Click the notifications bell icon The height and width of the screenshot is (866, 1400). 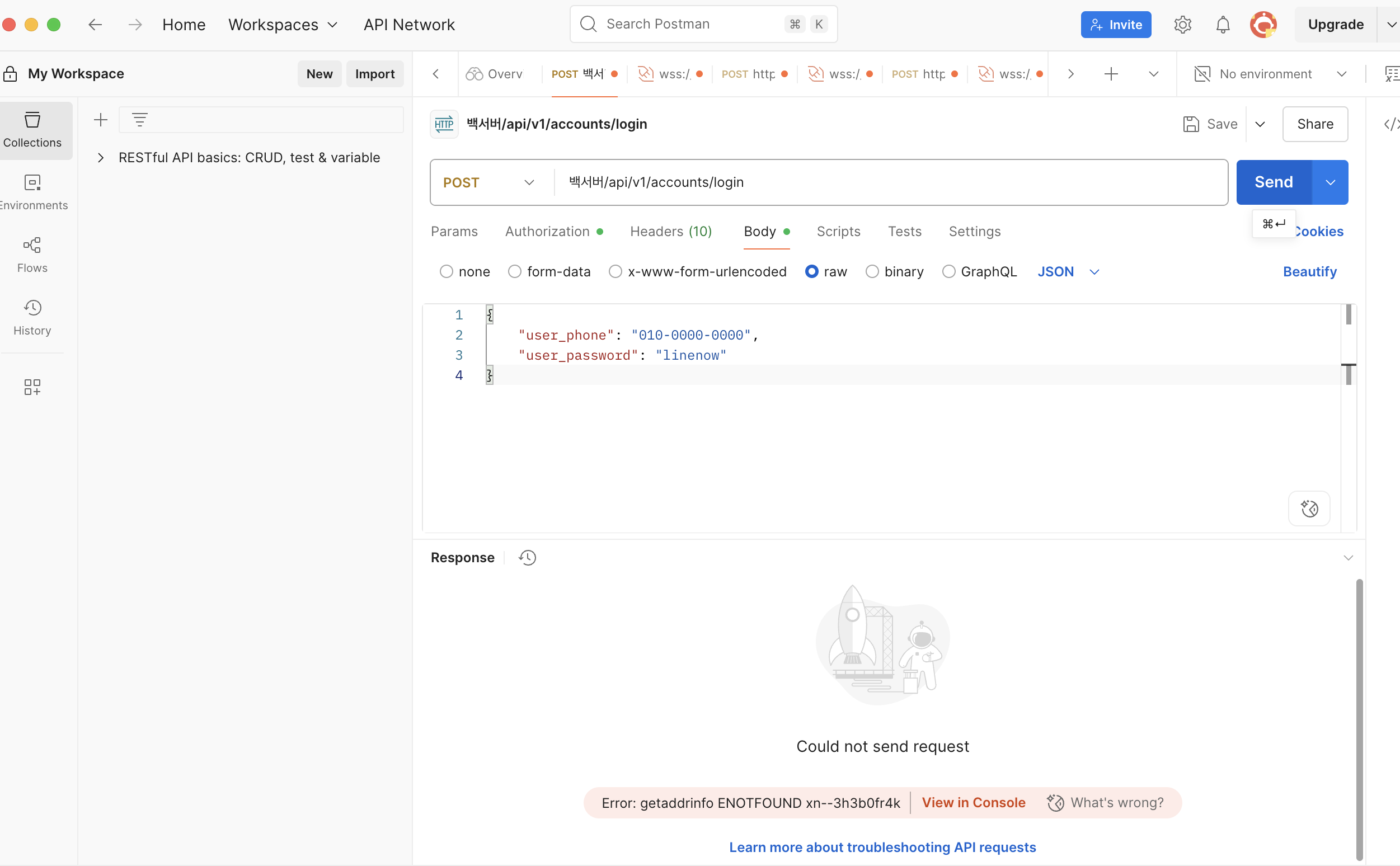(1223, 25)
